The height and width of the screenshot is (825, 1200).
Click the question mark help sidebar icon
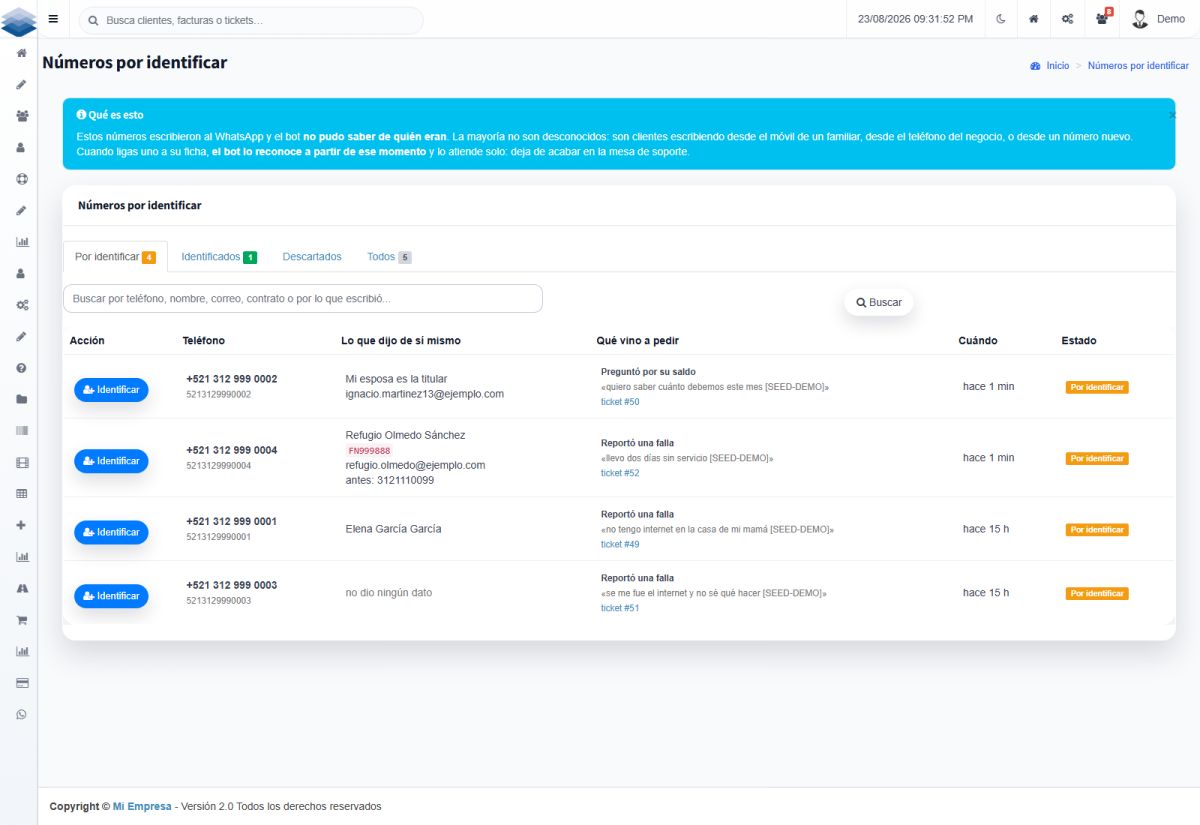click(21, 368)
